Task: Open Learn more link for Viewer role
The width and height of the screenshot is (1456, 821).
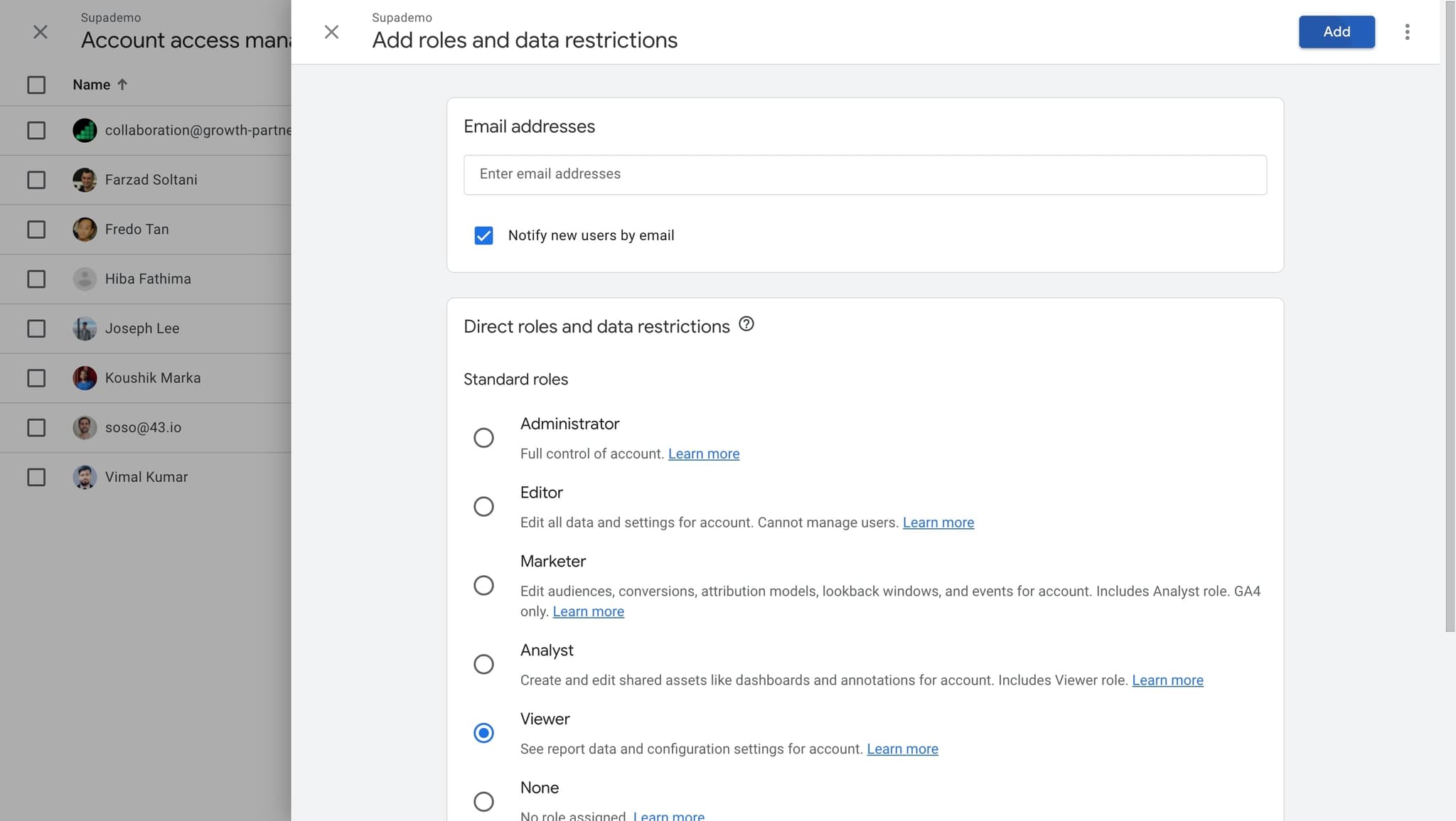Action: [x=902, y=749]
